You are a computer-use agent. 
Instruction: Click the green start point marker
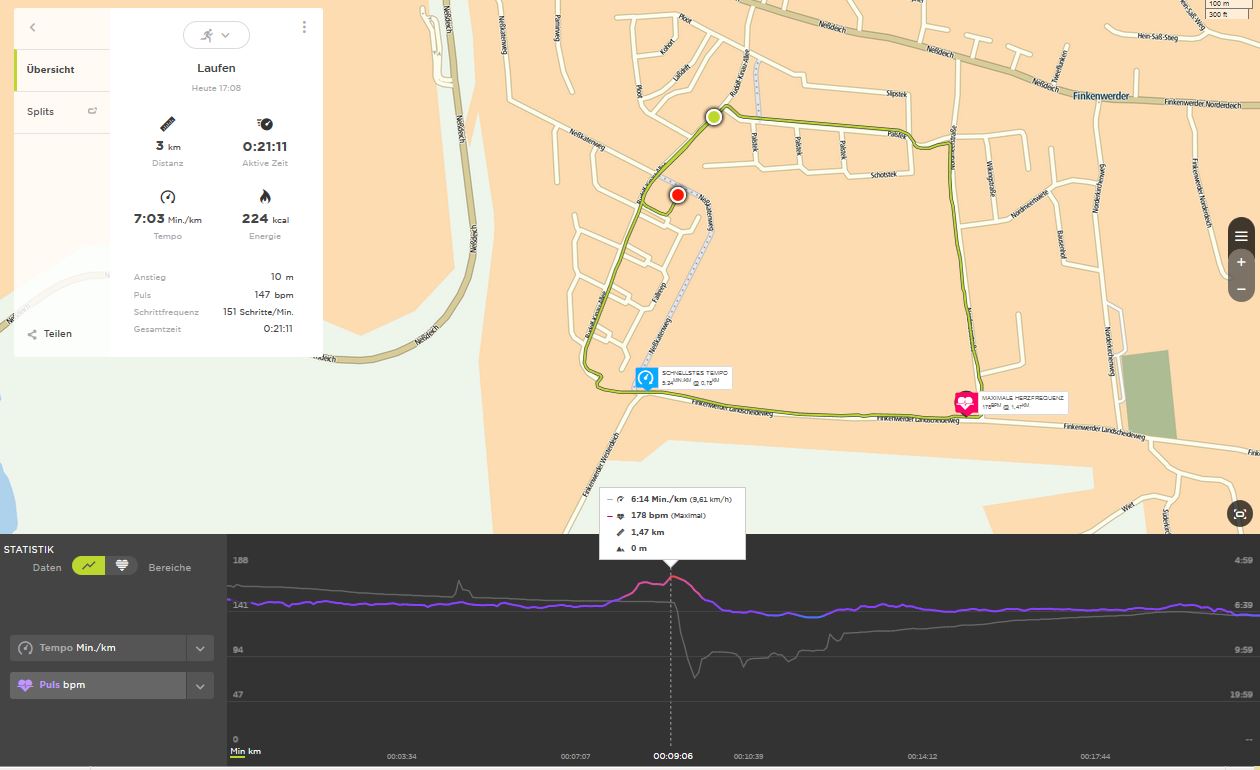click(x=714, y=117)
